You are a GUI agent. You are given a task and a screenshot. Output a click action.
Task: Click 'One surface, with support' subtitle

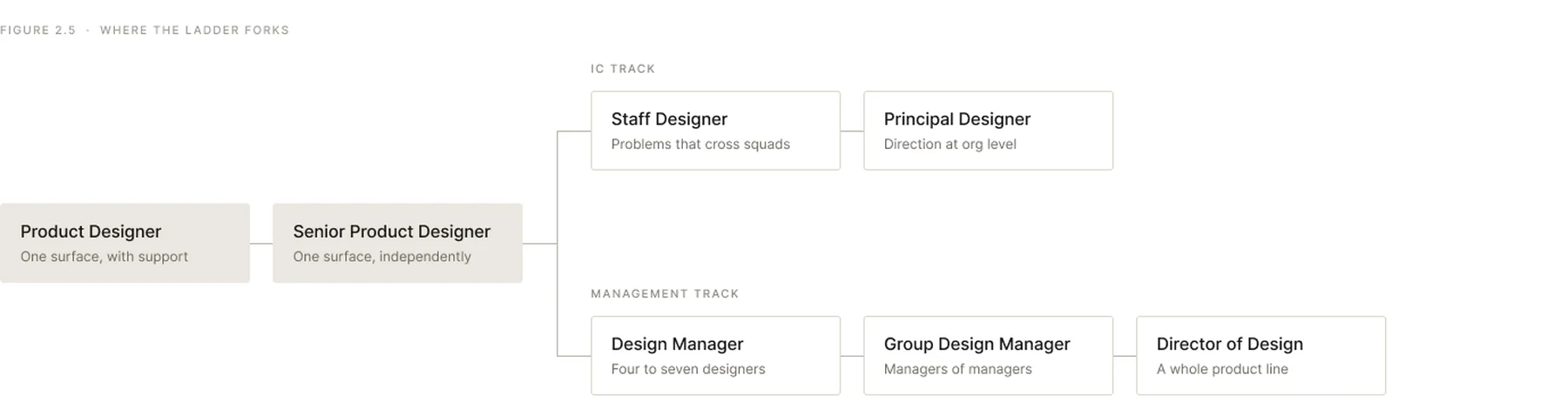pos(105,257)
